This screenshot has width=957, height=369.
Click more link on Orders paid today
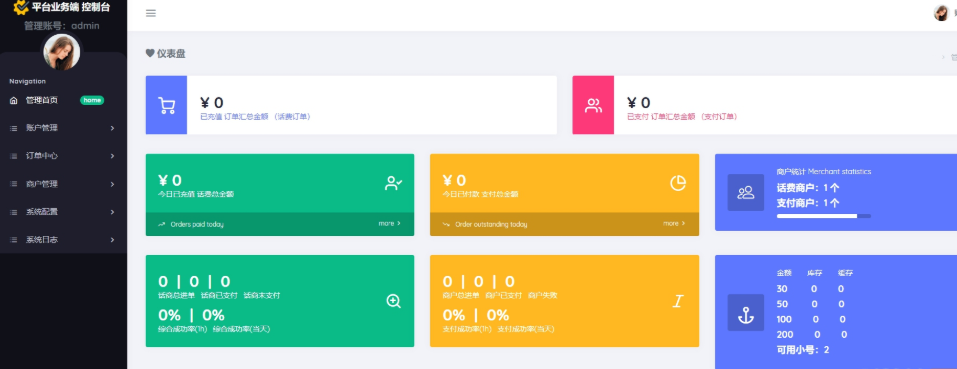[x=389, y=224]
